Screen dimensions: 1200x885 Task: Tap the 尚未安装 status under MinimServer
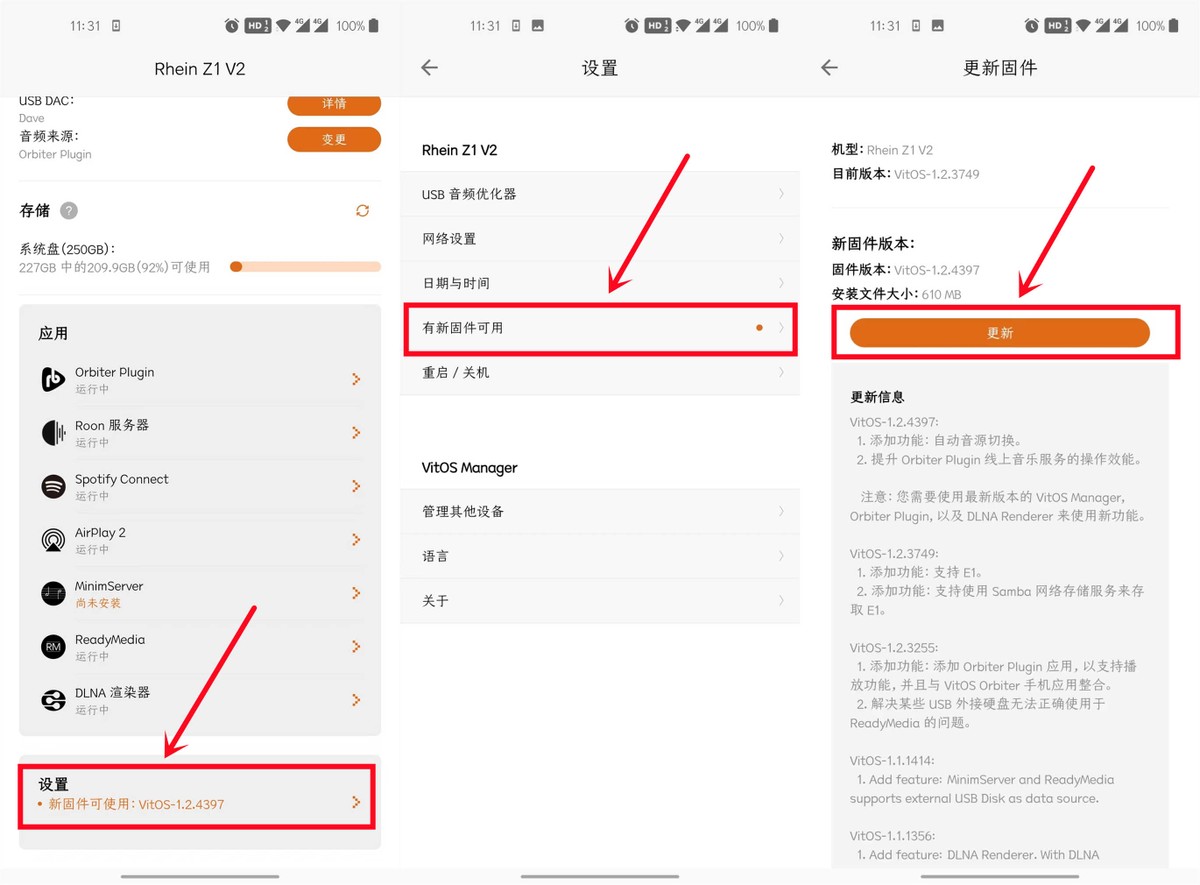[98, 603]
